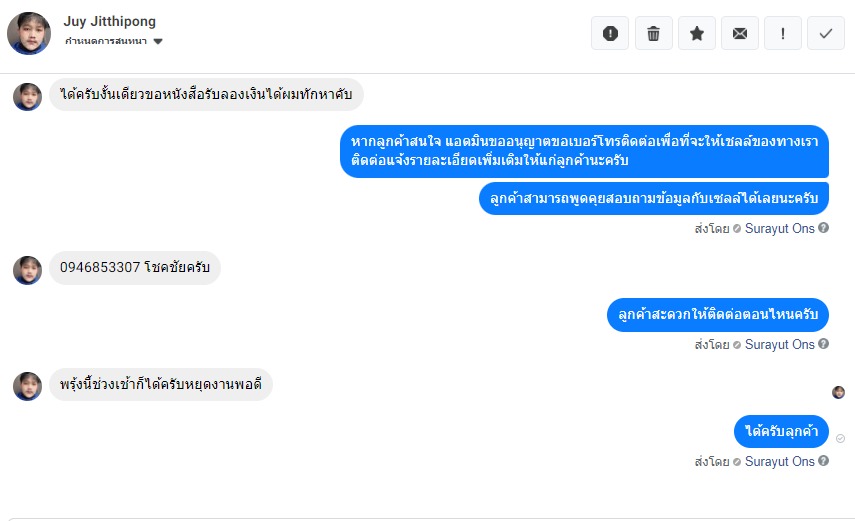Delete conversation with the trash icon
This screenshot has height=521, width=855.
[x=653, y=33]
